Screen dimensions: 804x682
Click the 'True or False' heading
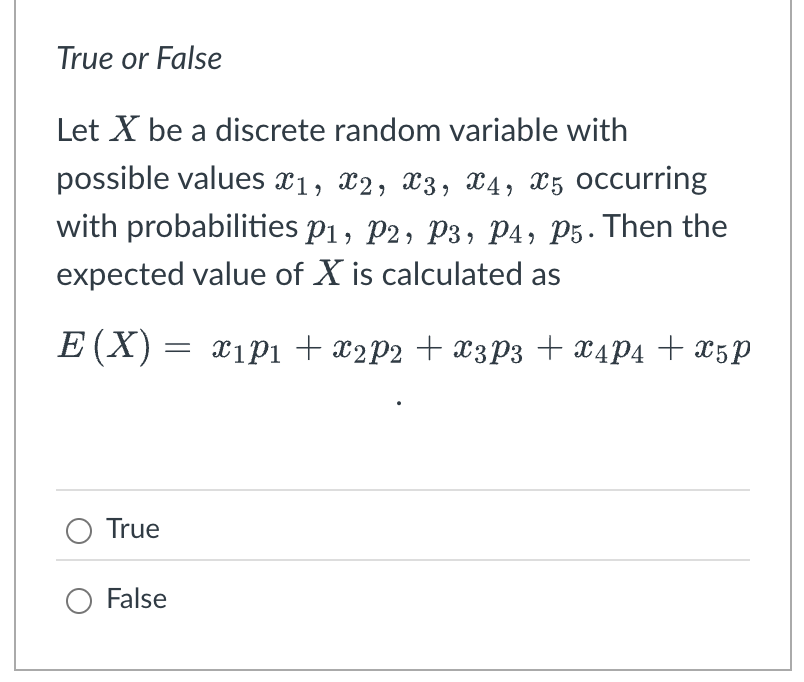[x=139, y=58]
